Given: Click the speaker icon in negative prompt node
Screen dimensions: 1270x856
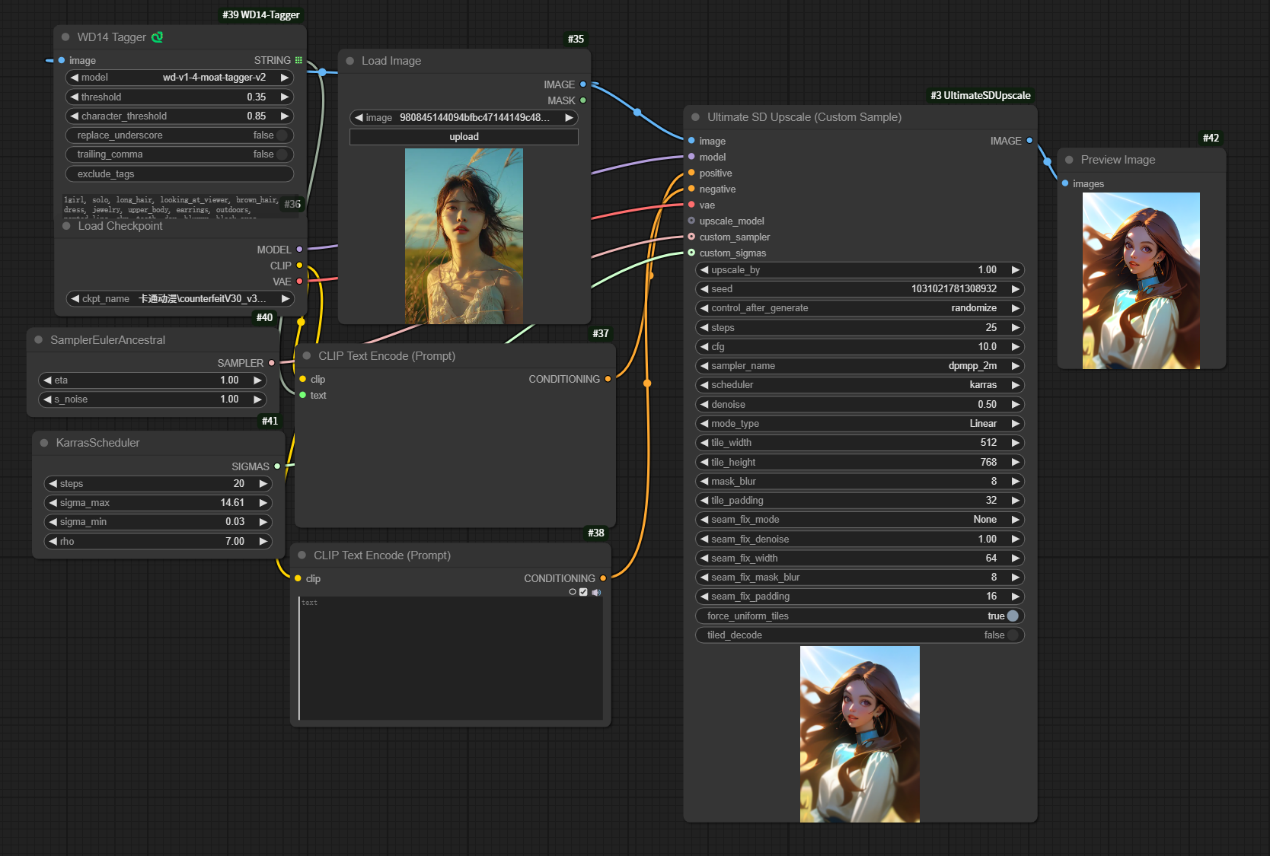Looking at the screenshot, I should pos(596,592).
